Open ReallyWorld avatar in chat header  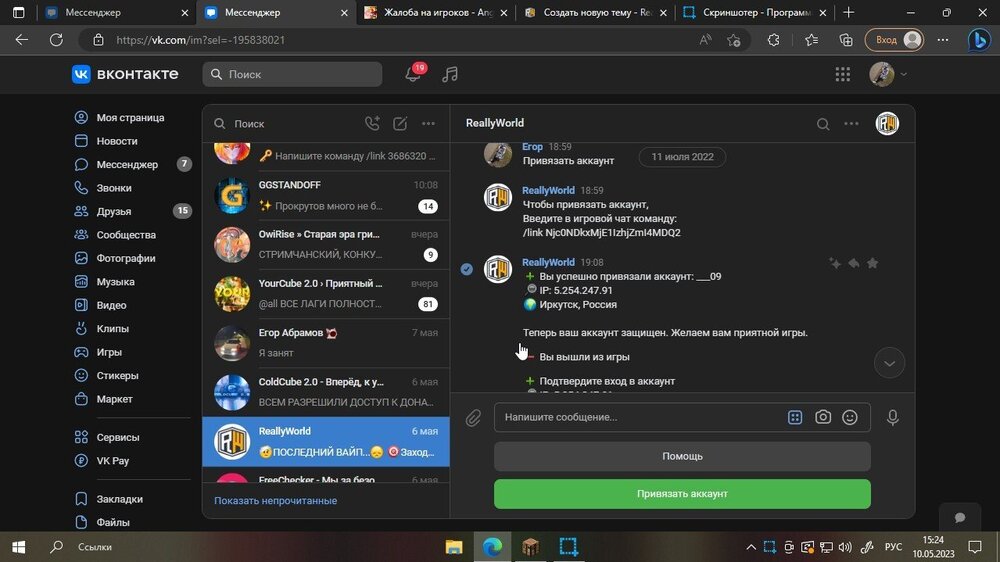coord(887,123)
